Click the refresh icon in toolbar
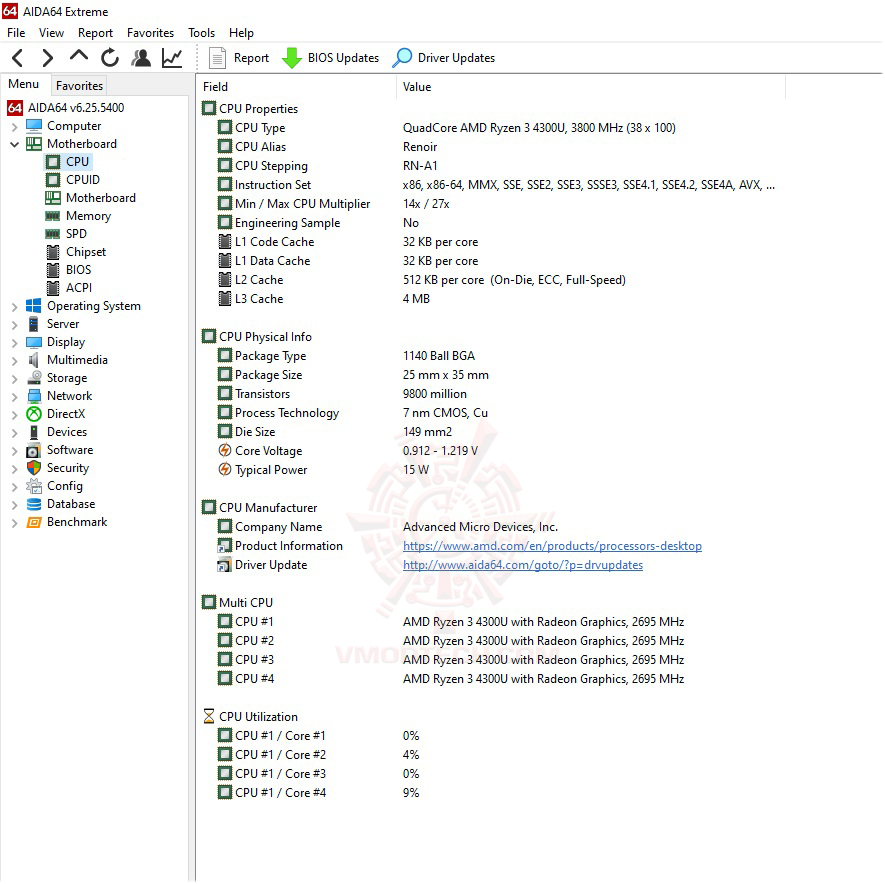 click(110, 58)
